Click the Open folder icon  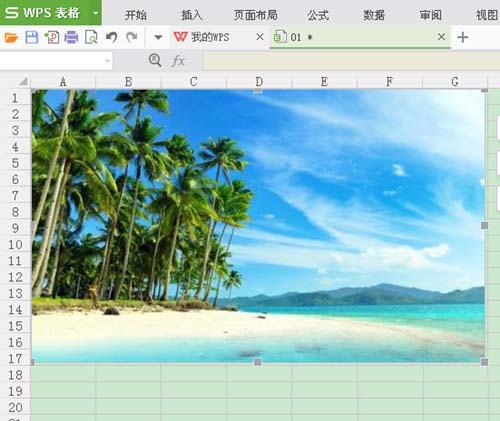[11, 37]
